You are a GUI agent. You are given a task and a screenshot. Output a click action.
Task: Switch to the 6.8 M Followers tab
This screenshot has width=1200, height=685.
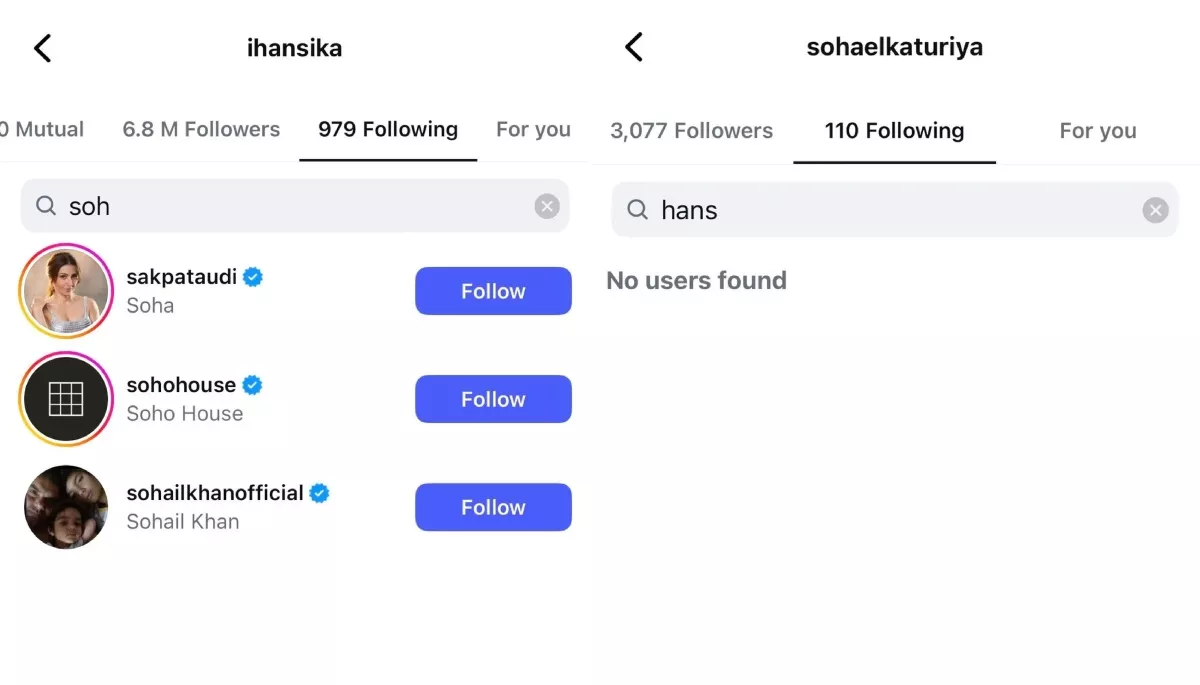click(201, 129)
